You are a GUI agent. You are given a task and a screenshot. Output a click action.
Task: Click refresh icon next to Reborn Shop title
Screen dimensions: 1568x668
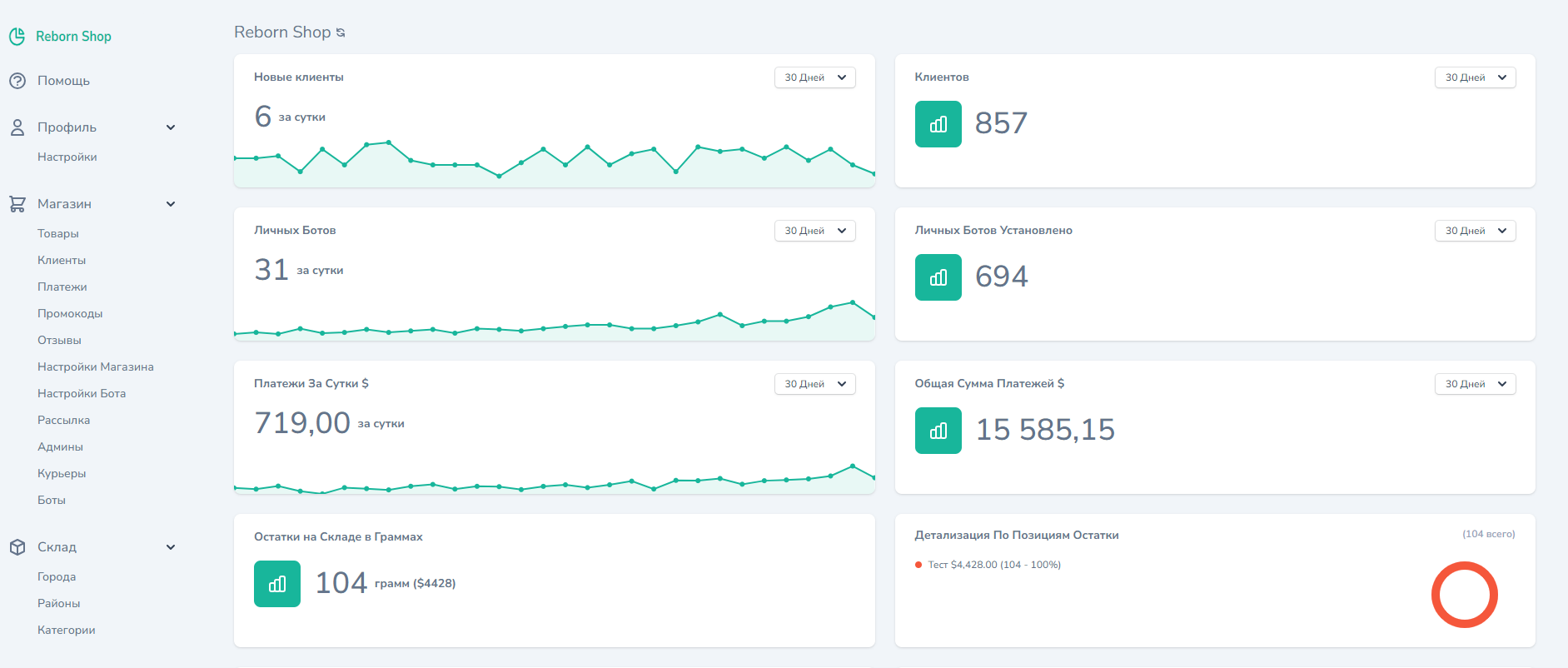(341, 32)
